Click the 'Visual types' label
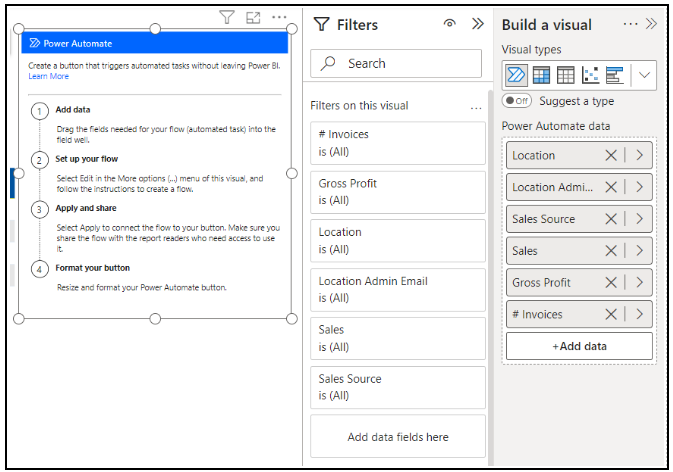Image resolution: width=673 pixels, height=472 pixels. pyautogui.click(x=531, y=50)
